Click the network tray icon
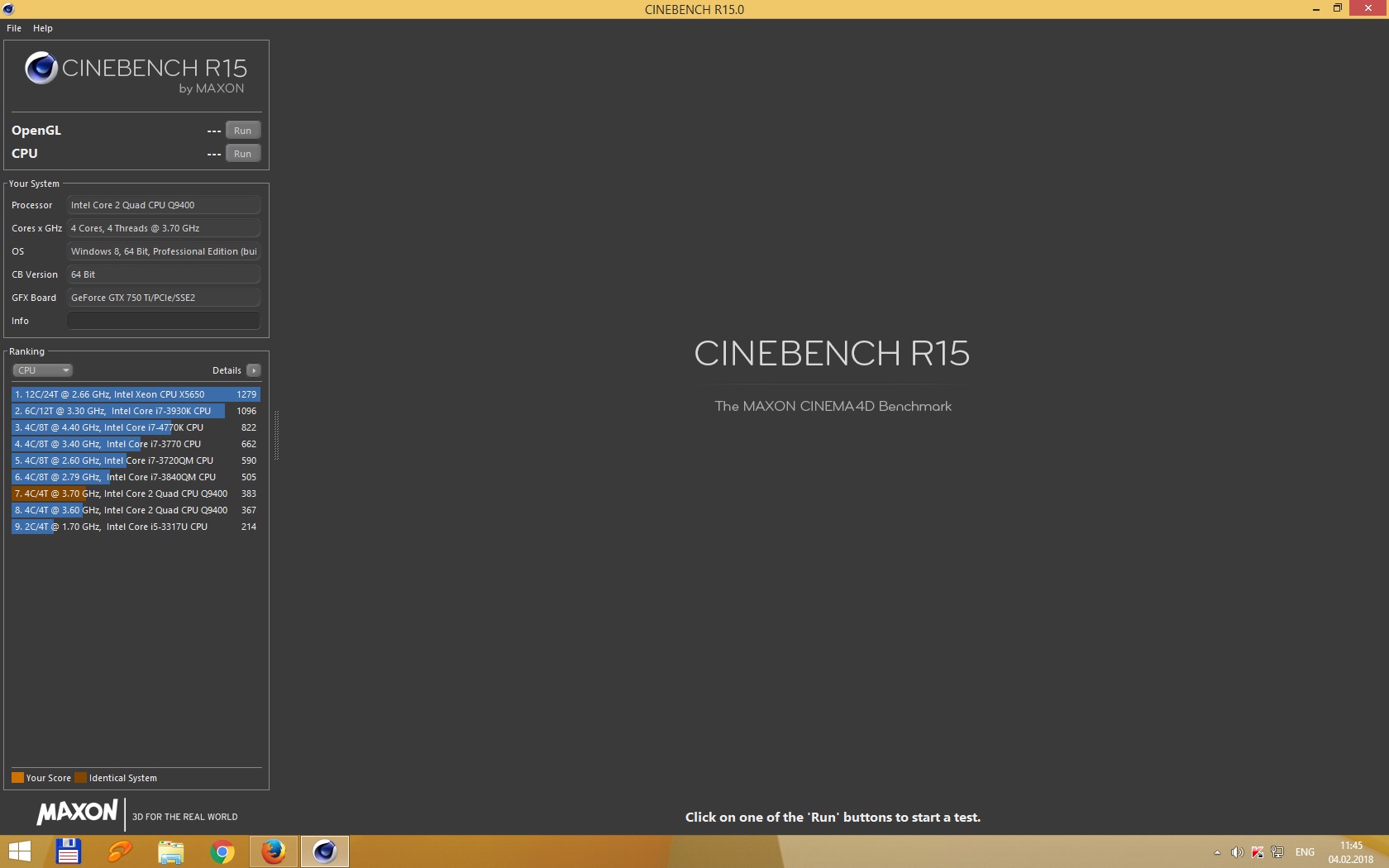 (x=1277, y=852)
